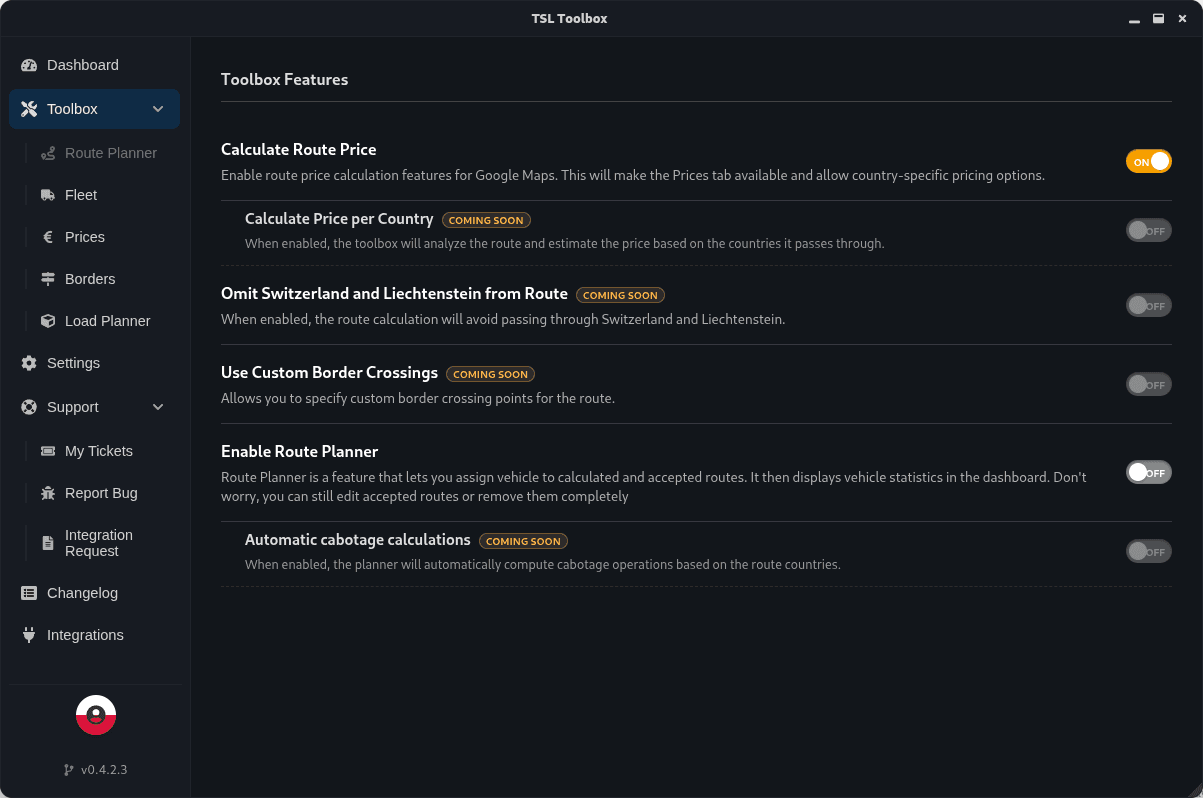Open Report Bug in sidebar
The image size is (1203, 798).
click(x=102, y=493)
